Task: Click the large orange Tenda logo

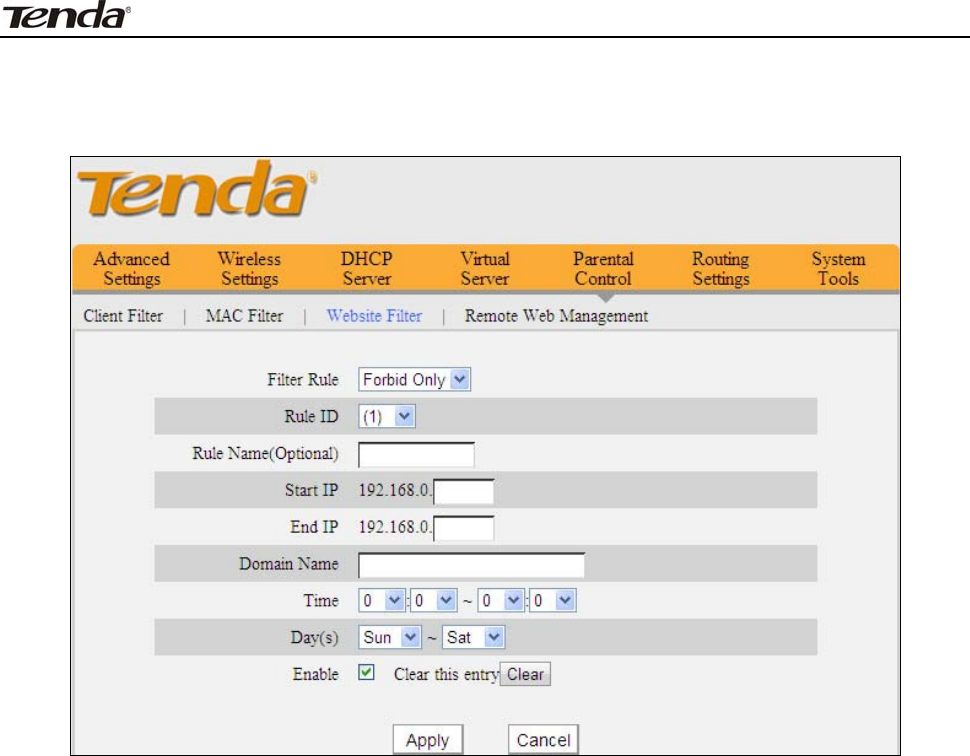Action: pos(197,189)
